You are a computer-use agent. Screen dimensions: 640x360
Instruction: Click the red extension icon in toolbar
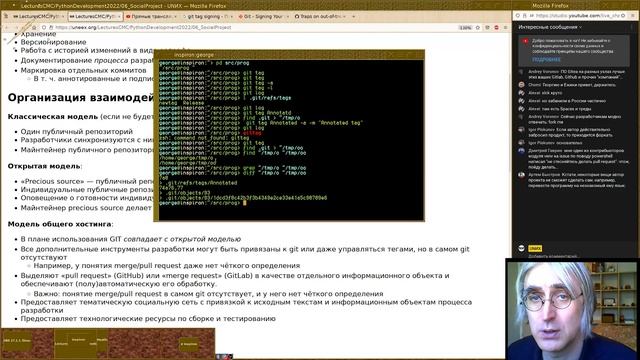pyautogui.click(x=496, y=27)
